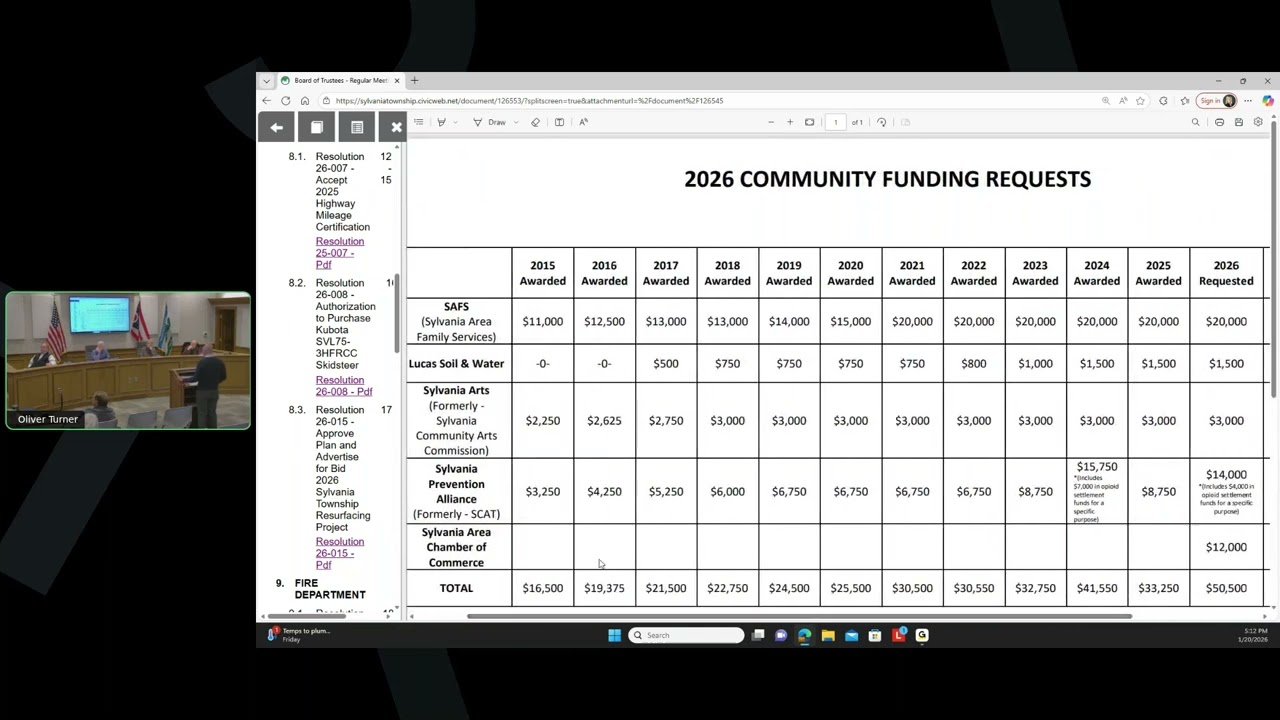
Task: Open the weather widget Temps to plummet
Action: 298,635
